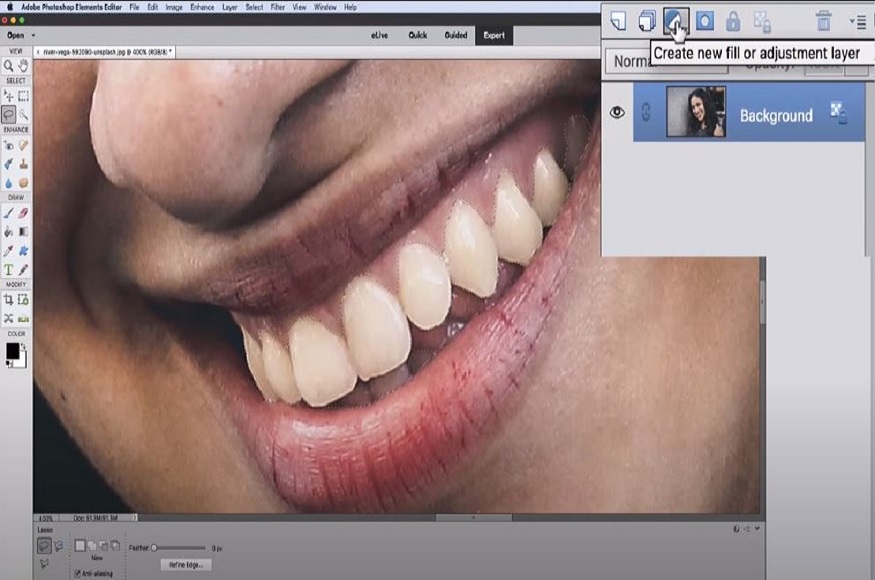The image size is (875, 580).
Task: Open the Select menu
Action: [254, 7]
